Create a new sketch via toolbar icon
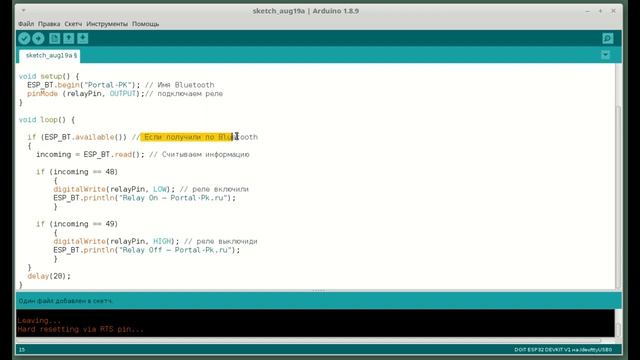This screenshot has width=640, height=360. tap(54, 38)
